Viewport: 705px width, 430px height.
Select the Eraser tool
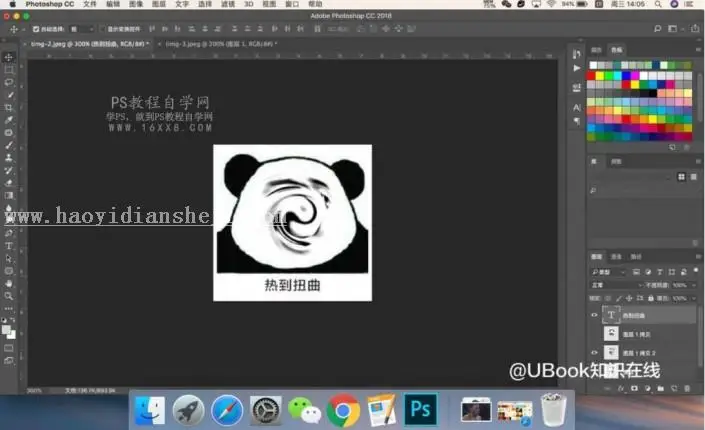[9, 183]
